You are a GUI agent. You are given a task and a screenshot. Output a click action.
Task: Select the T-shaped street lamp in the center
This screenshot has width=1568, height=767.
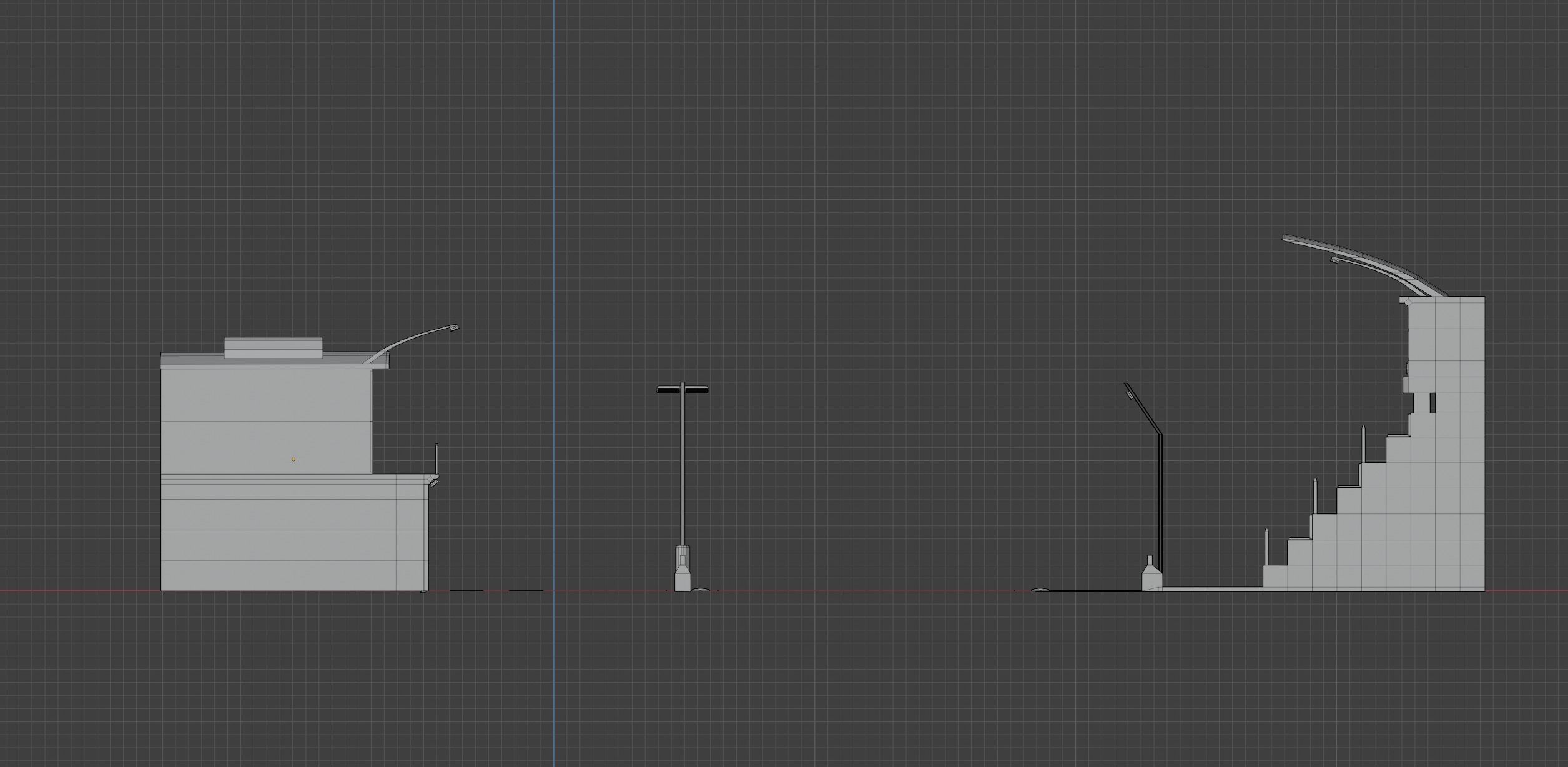click(x=683, y=487)
